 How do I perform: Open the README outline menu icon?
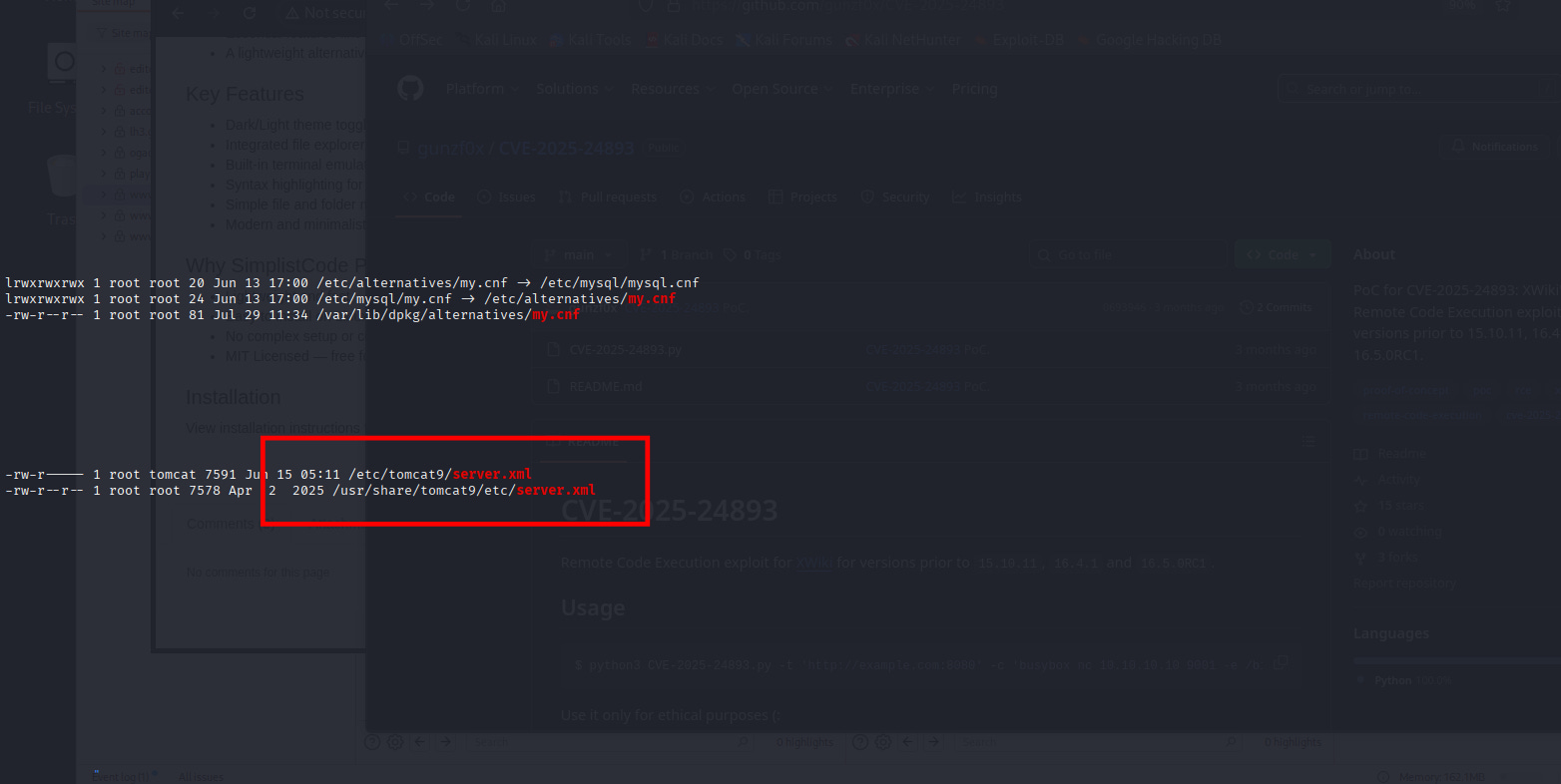point(1308,441)
